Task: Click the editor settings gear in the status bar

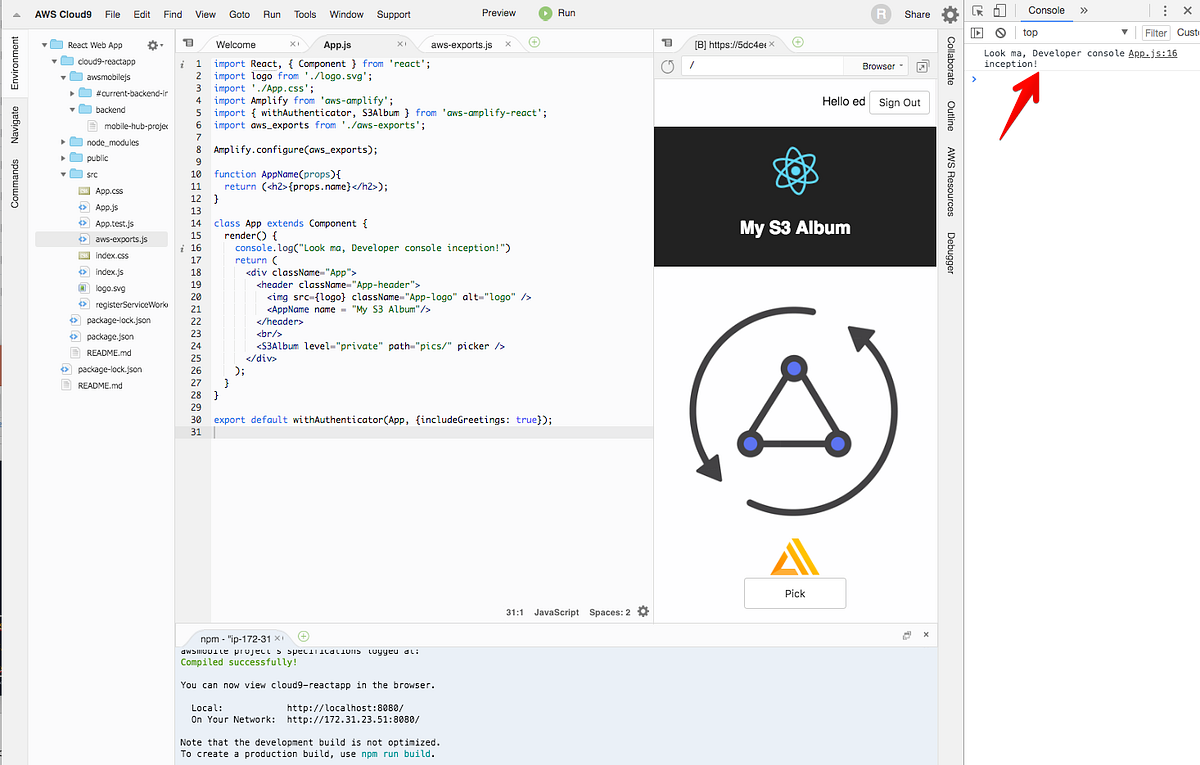Action: 643,611
